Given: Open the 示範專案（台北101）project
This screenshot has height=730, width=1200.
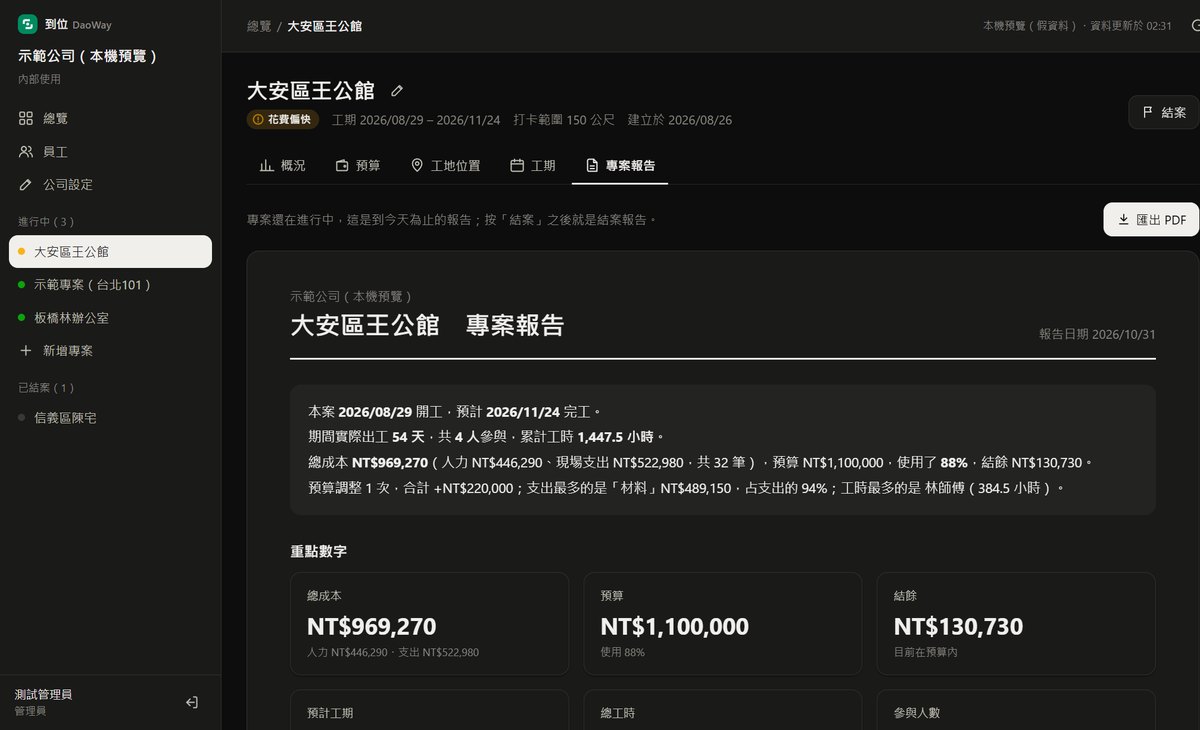Looking at the screenshot, I should (110, 285).
